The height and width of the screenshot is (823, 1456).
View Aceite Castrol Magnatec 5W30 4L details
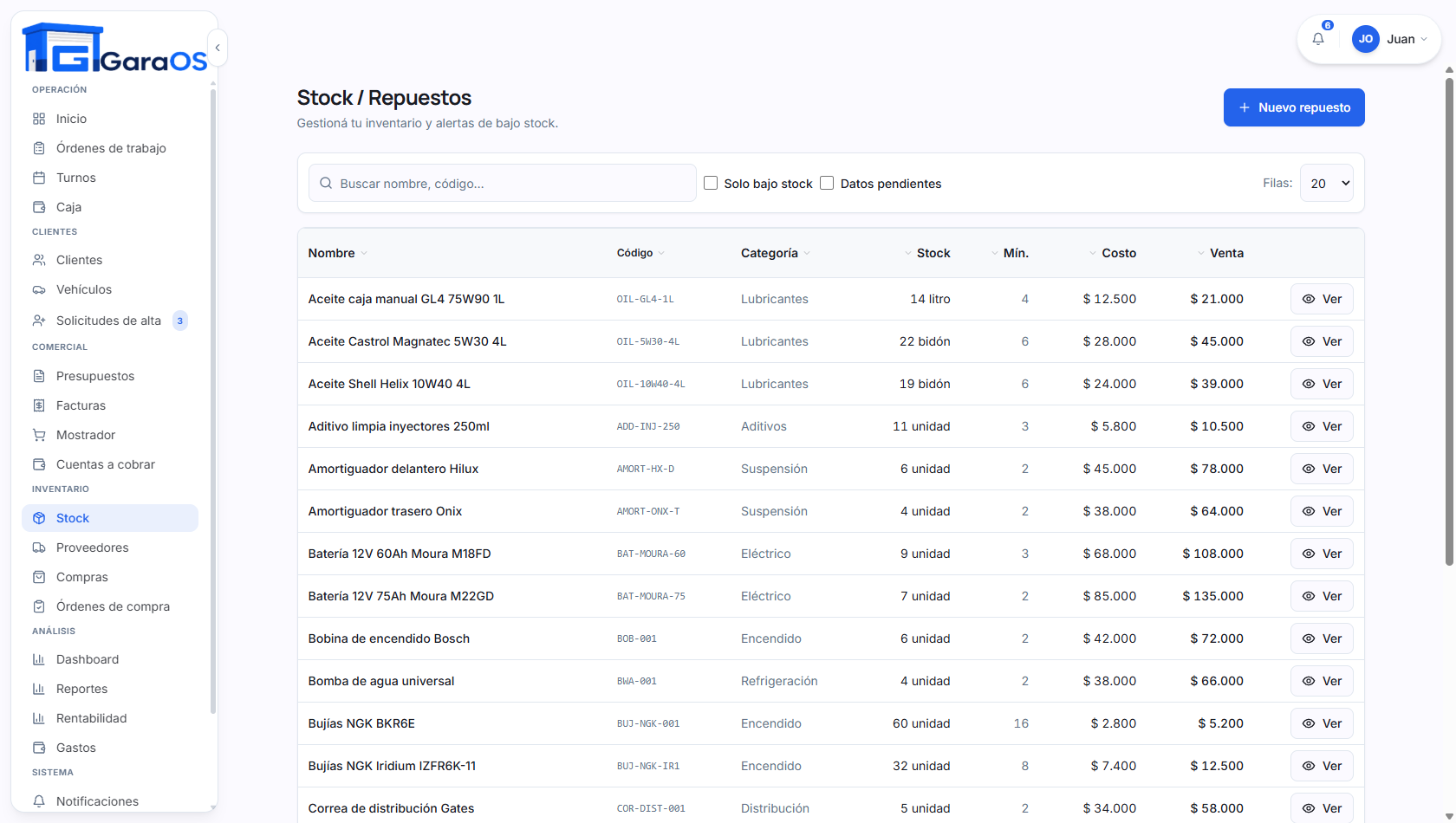coord(1322,341)
